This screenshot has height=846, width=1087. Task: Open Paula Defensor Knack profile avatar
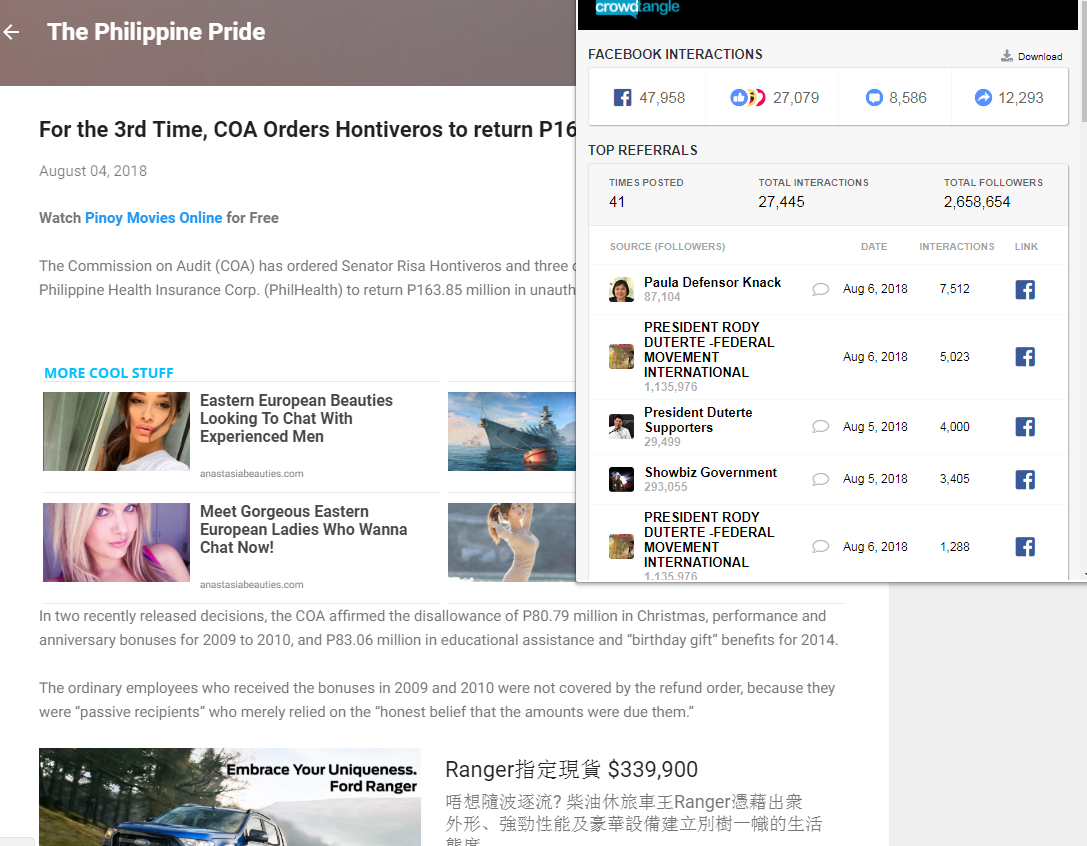[621, 289]
